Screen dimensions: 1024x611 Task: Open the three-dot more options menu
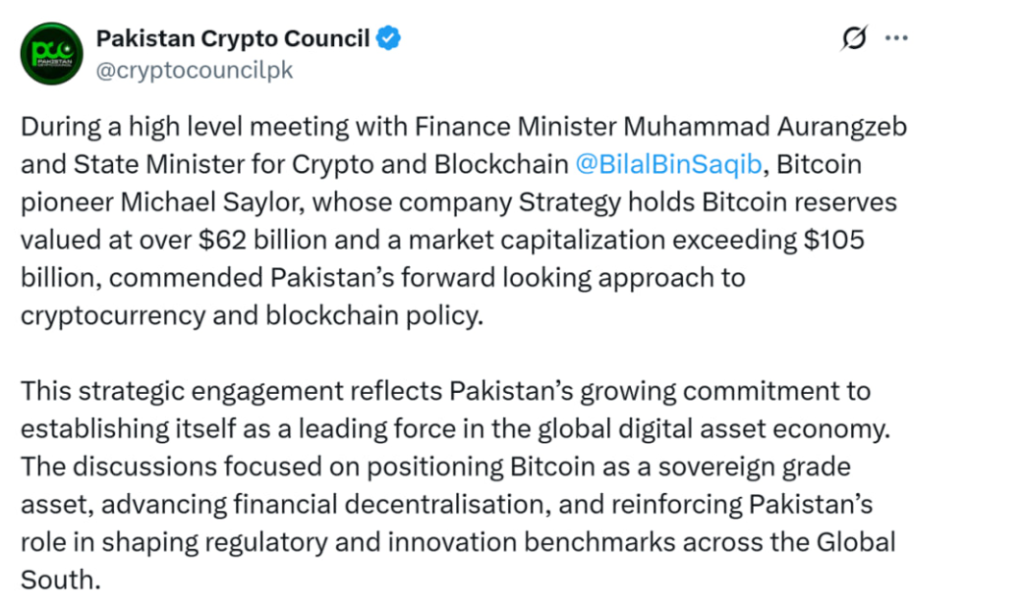(x=897, y=39)
